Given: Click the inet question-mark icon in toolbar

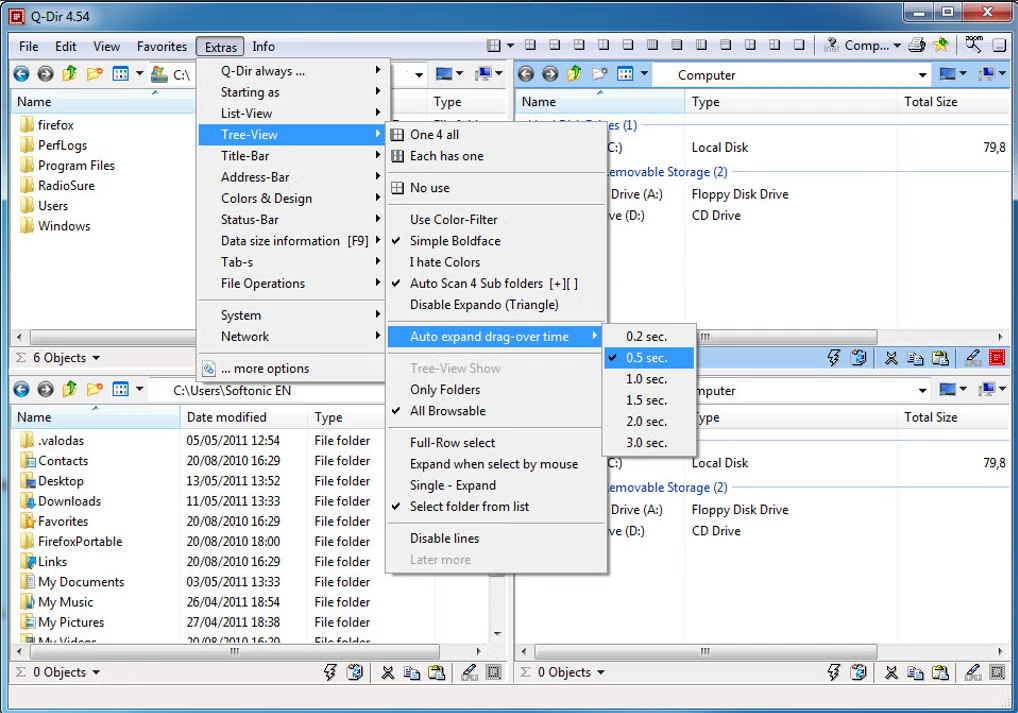Looking at the screenshot, I should tap(832, 45).
